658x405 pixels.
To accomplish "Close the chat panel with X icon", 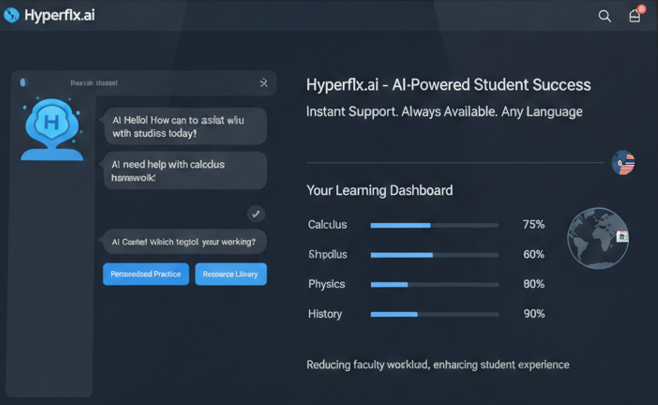I will [x=264, y=83].
